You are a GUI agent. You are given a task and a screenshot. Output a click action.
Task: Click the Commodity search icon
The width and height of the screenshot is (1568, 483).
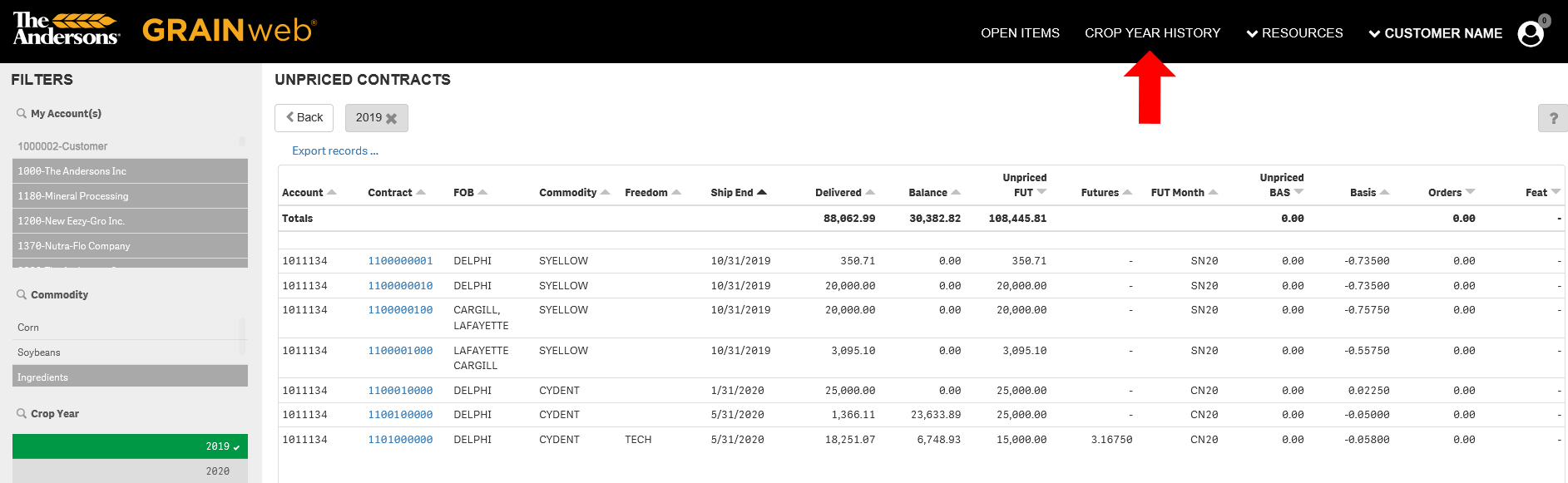(22, 294)
